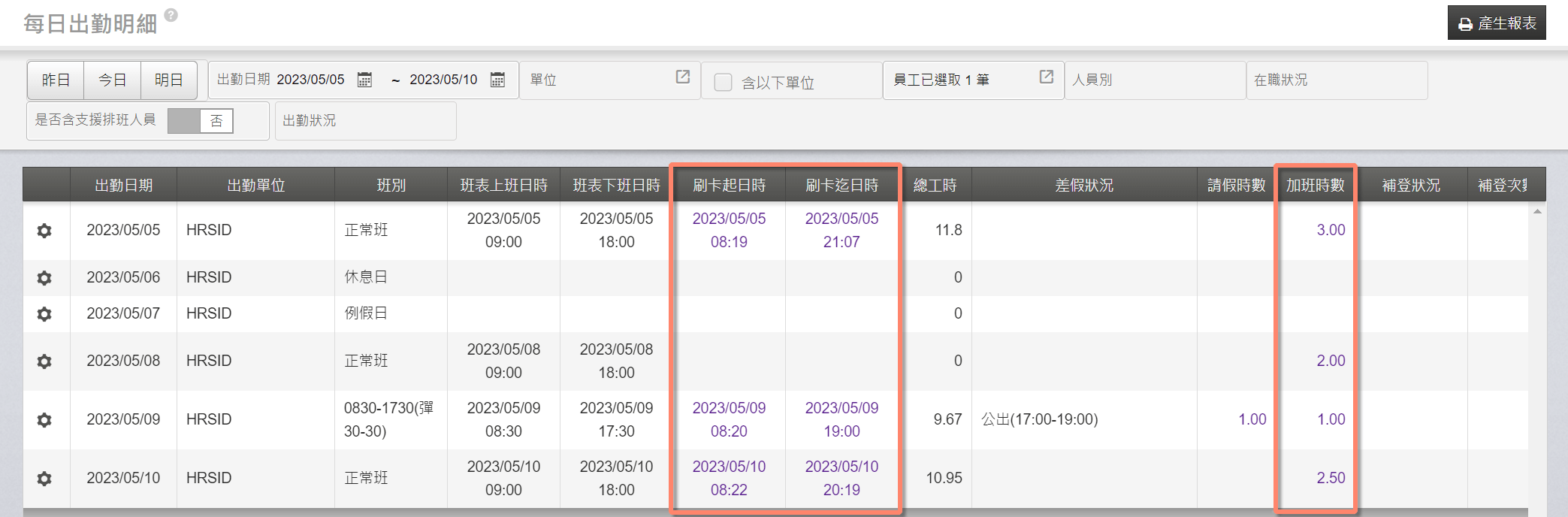The image size is (1568, 517).
Task: Open settings gear for 2023/05/08 row
Action: pos(44,361)
